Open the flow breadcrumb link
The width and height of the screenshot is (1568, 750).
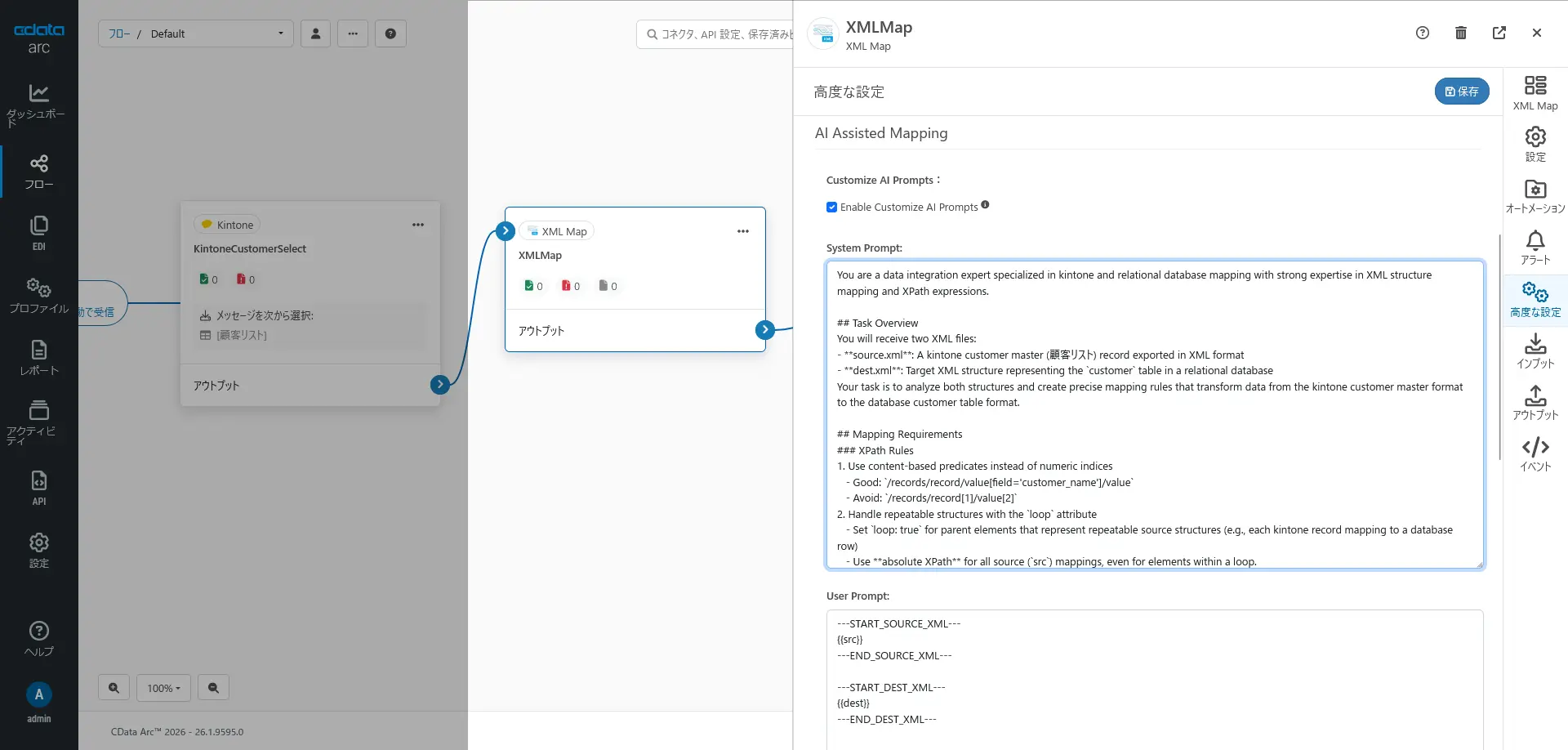[119, 33]
